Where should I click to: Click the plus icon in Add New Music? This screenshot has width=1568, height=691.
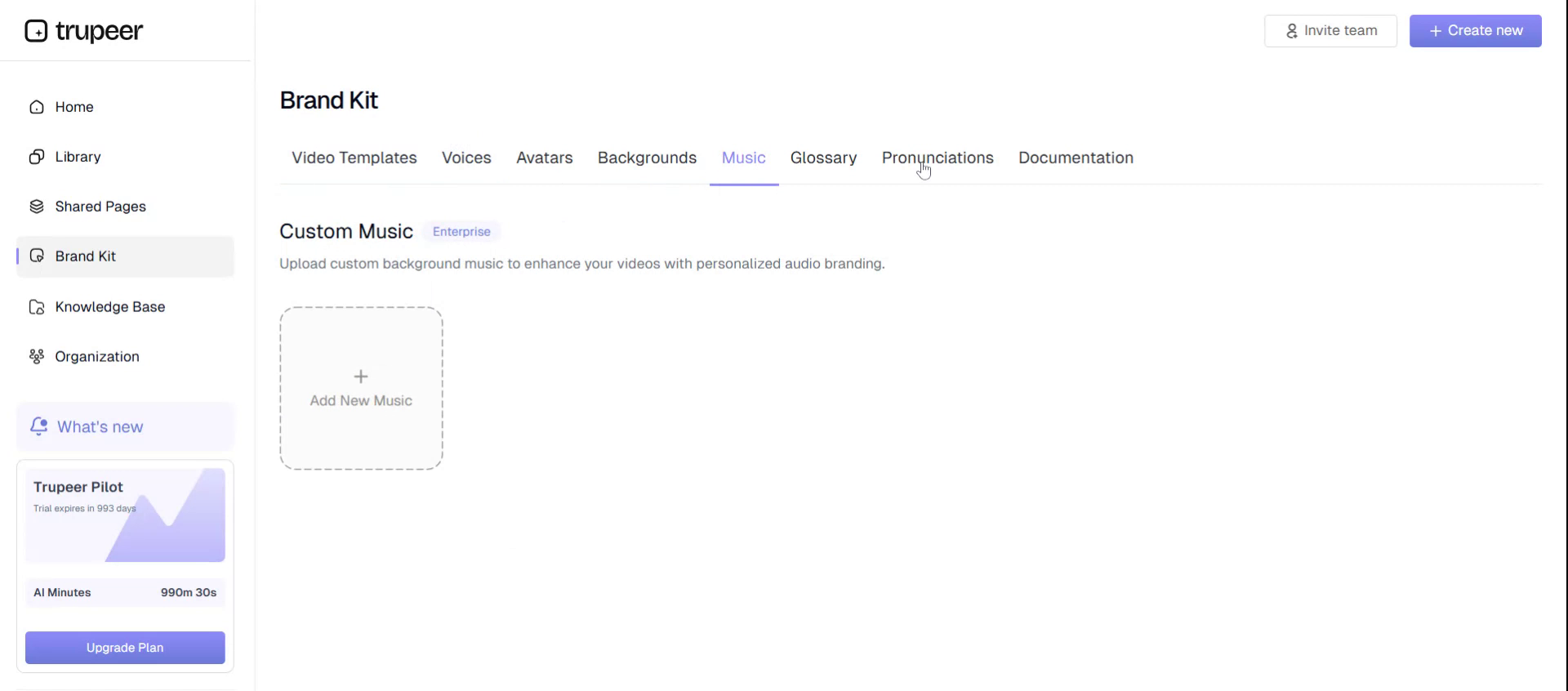[x=361, y=377]
